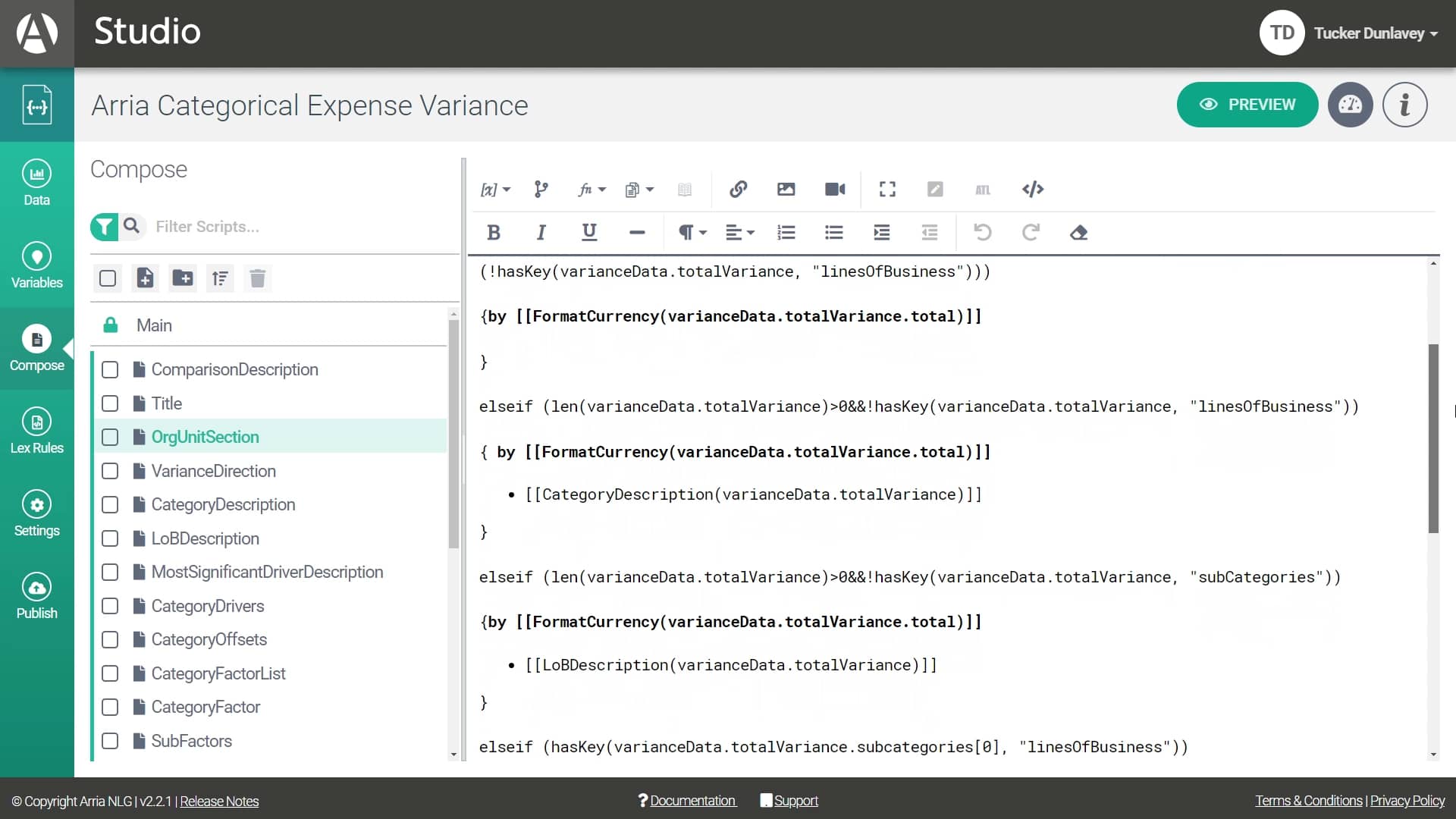Insert a conditional branch
This screenshot has height=819, width=1456.
coord(541,190)
